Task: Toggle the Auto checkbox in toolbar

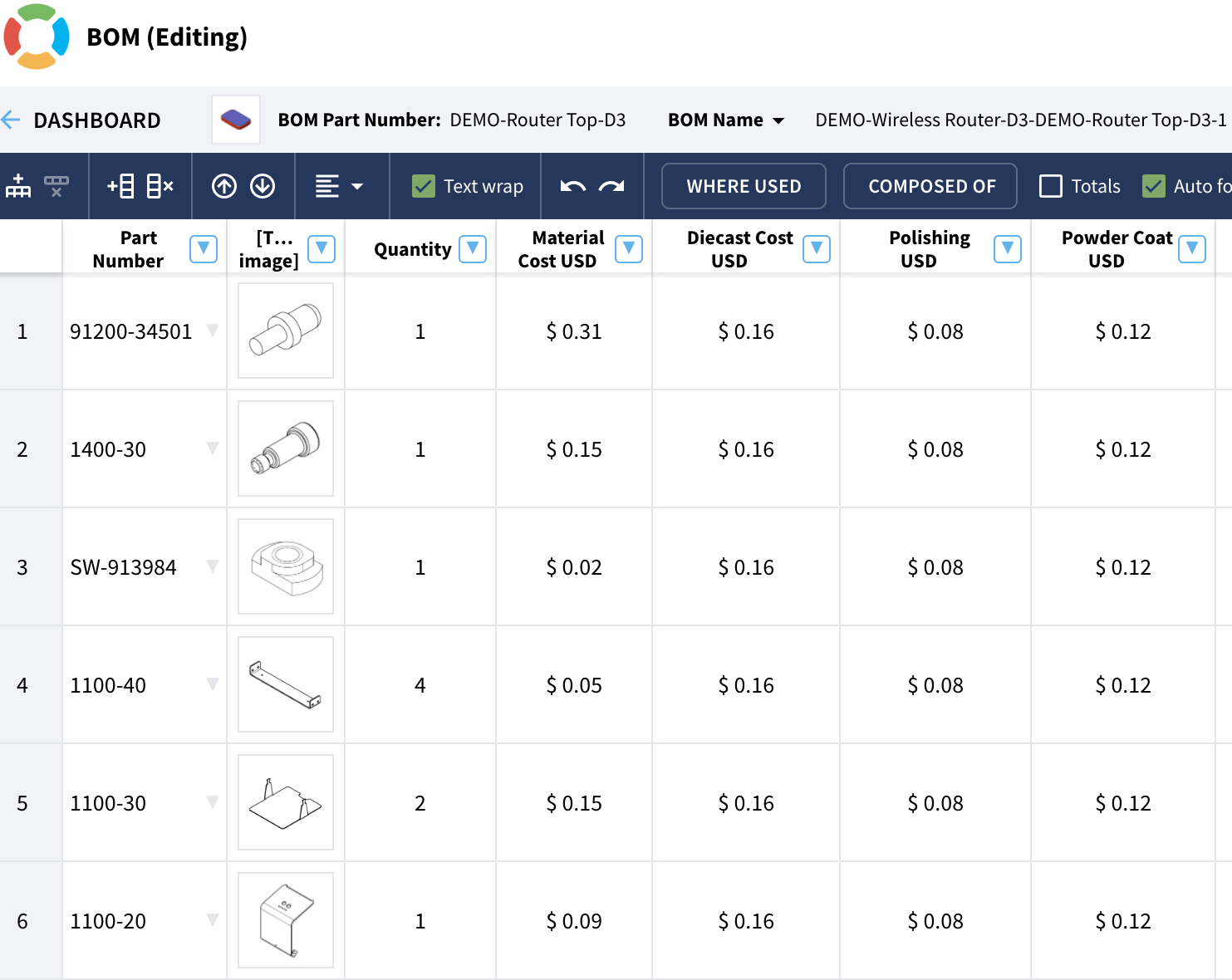Action: (x=1154, y=186)
